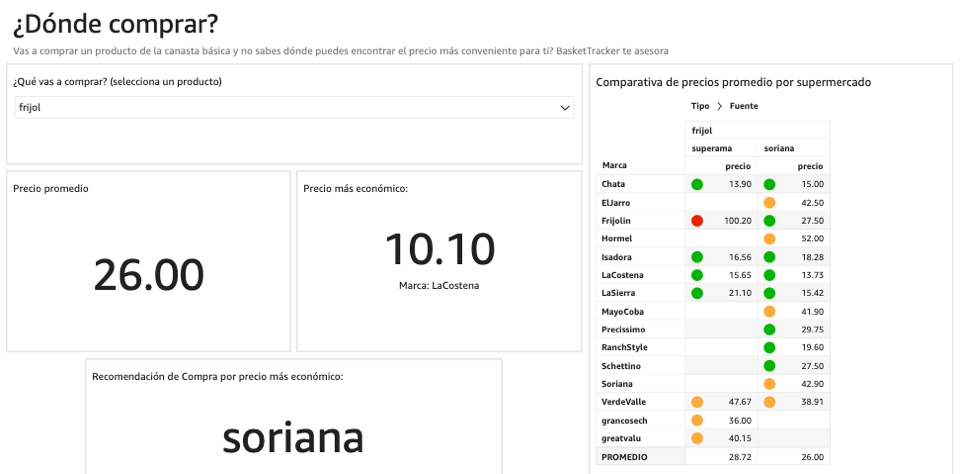Select the Isadora brand row label
The width and height of the screenshot is (960, 474).
coord(617,257)
